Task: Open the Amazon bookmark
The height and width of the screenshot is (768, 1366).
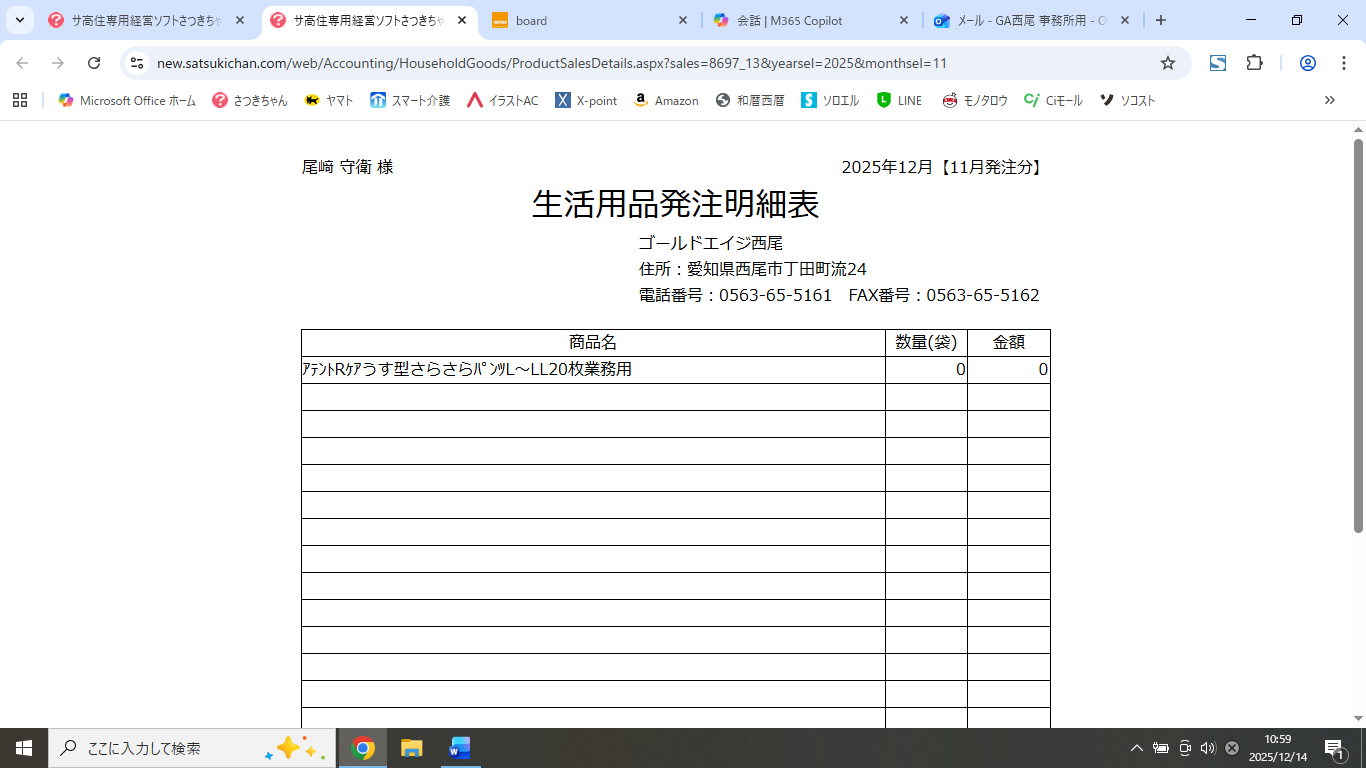Action: (x=666, y=100)
